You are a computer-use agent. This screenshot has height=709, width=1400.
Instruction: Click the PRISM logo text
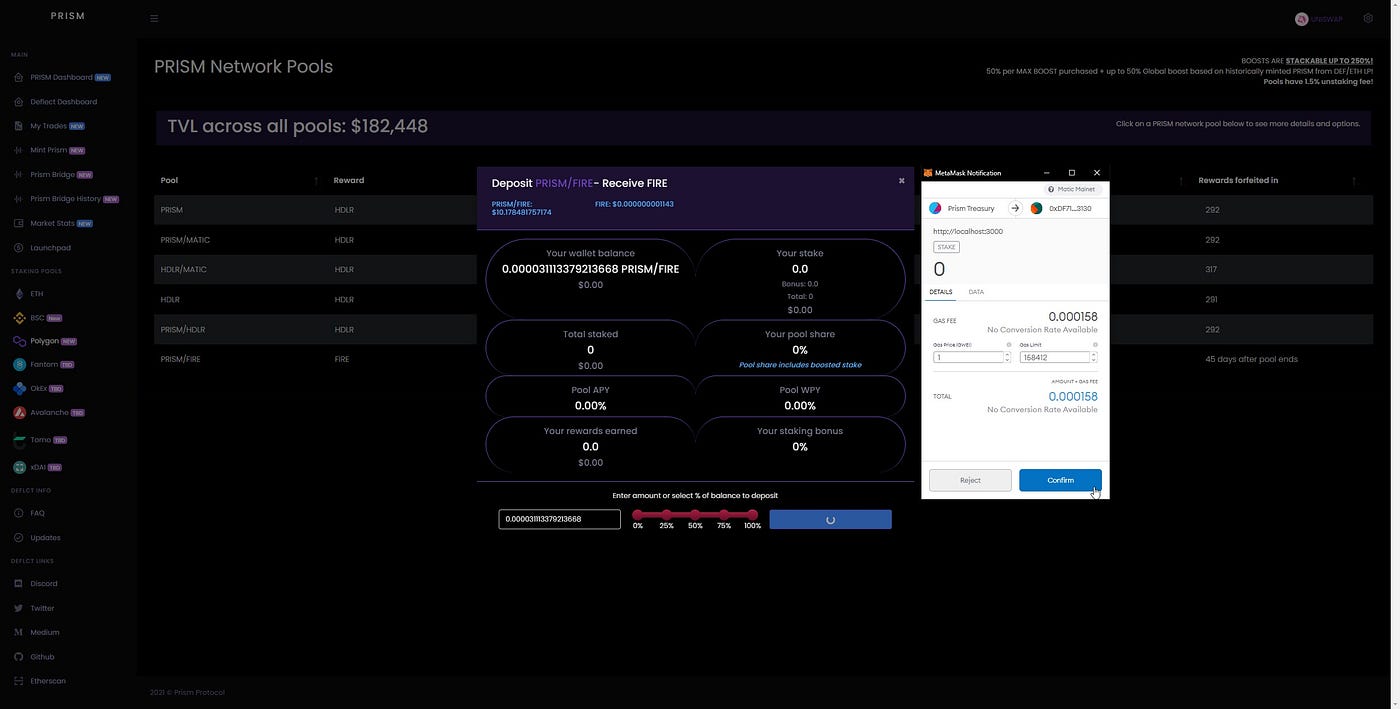[68, 16]
